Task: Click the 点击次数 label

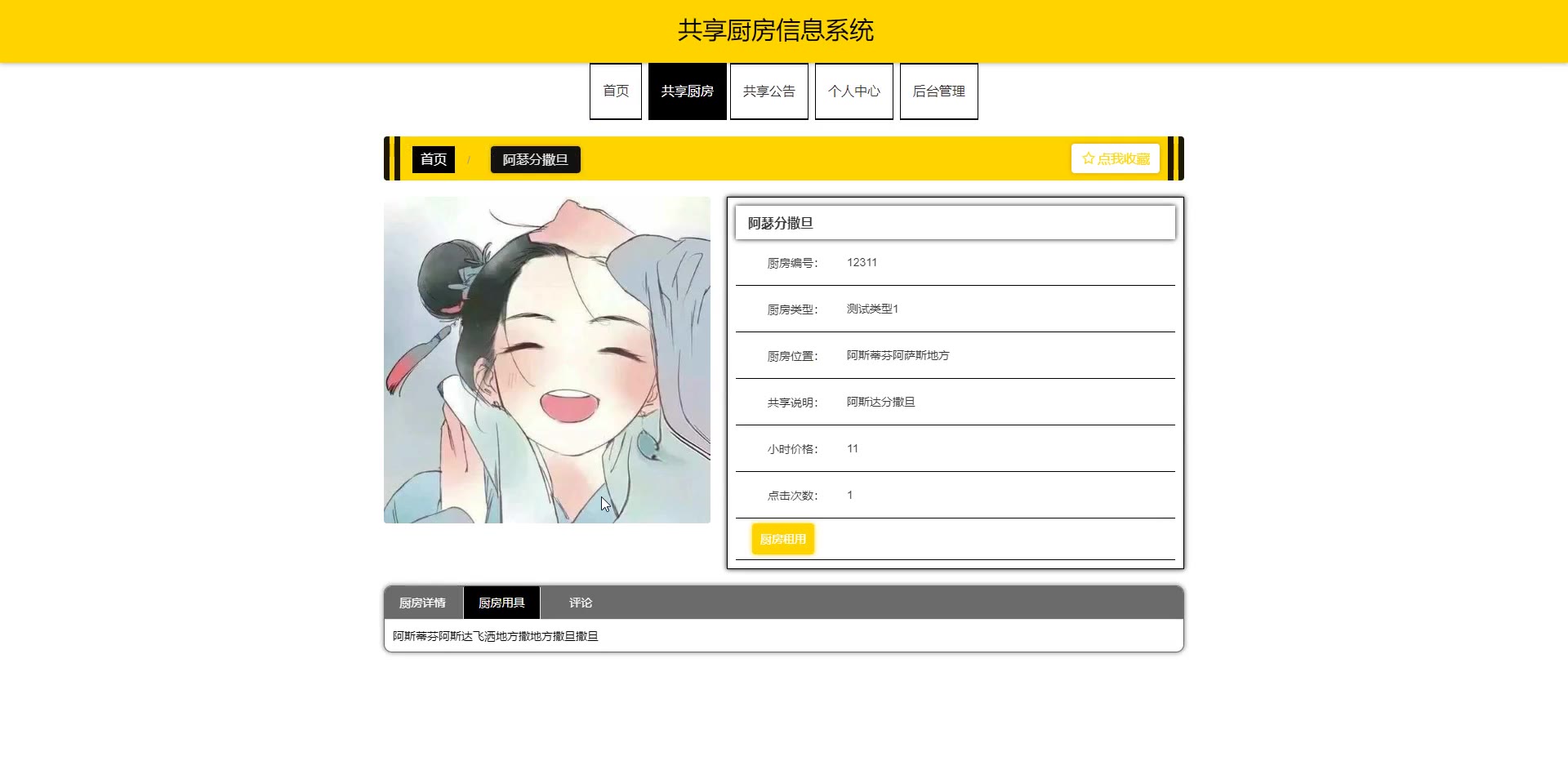Action: tap(792, 496)
